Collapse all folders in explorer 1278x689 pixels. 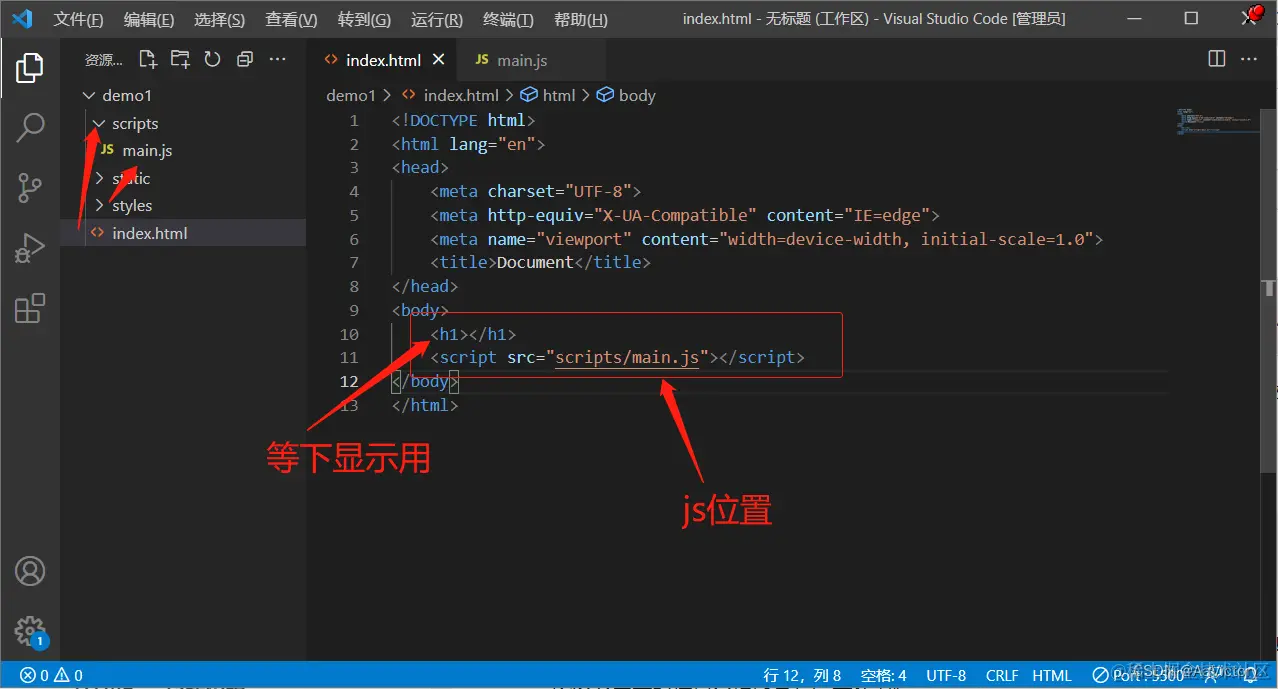245,59
